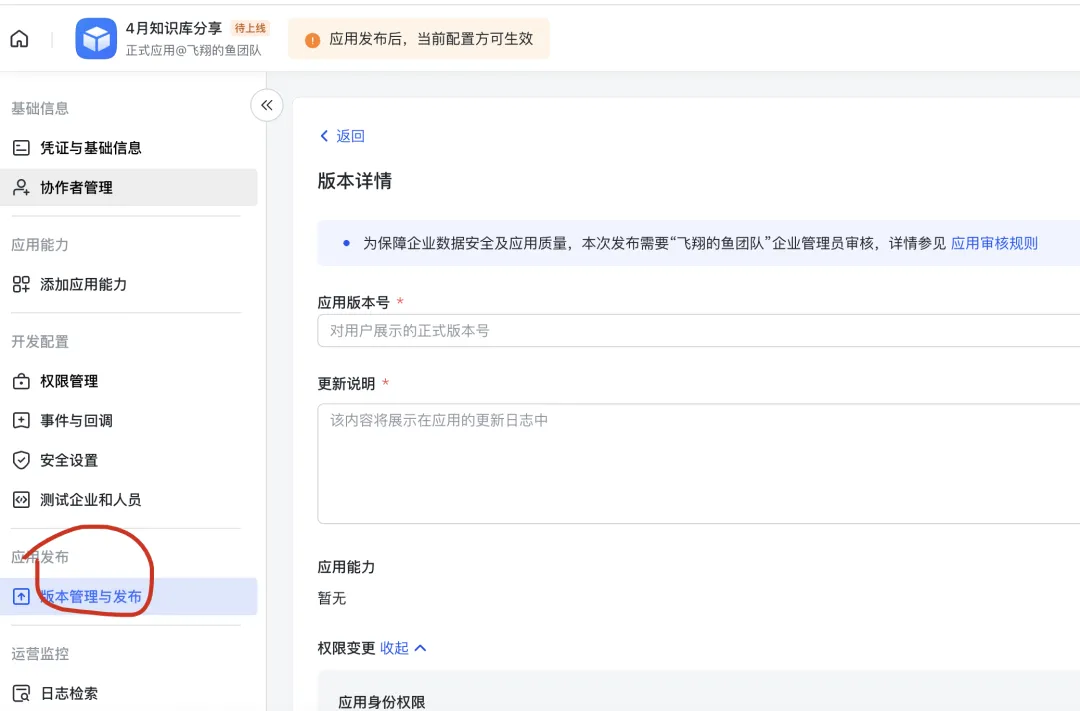The height and width of the screenshot is (711, 1080).
Task: Open 版本管理与发布 in the sidebar
Action: click(x=91, y=597)
